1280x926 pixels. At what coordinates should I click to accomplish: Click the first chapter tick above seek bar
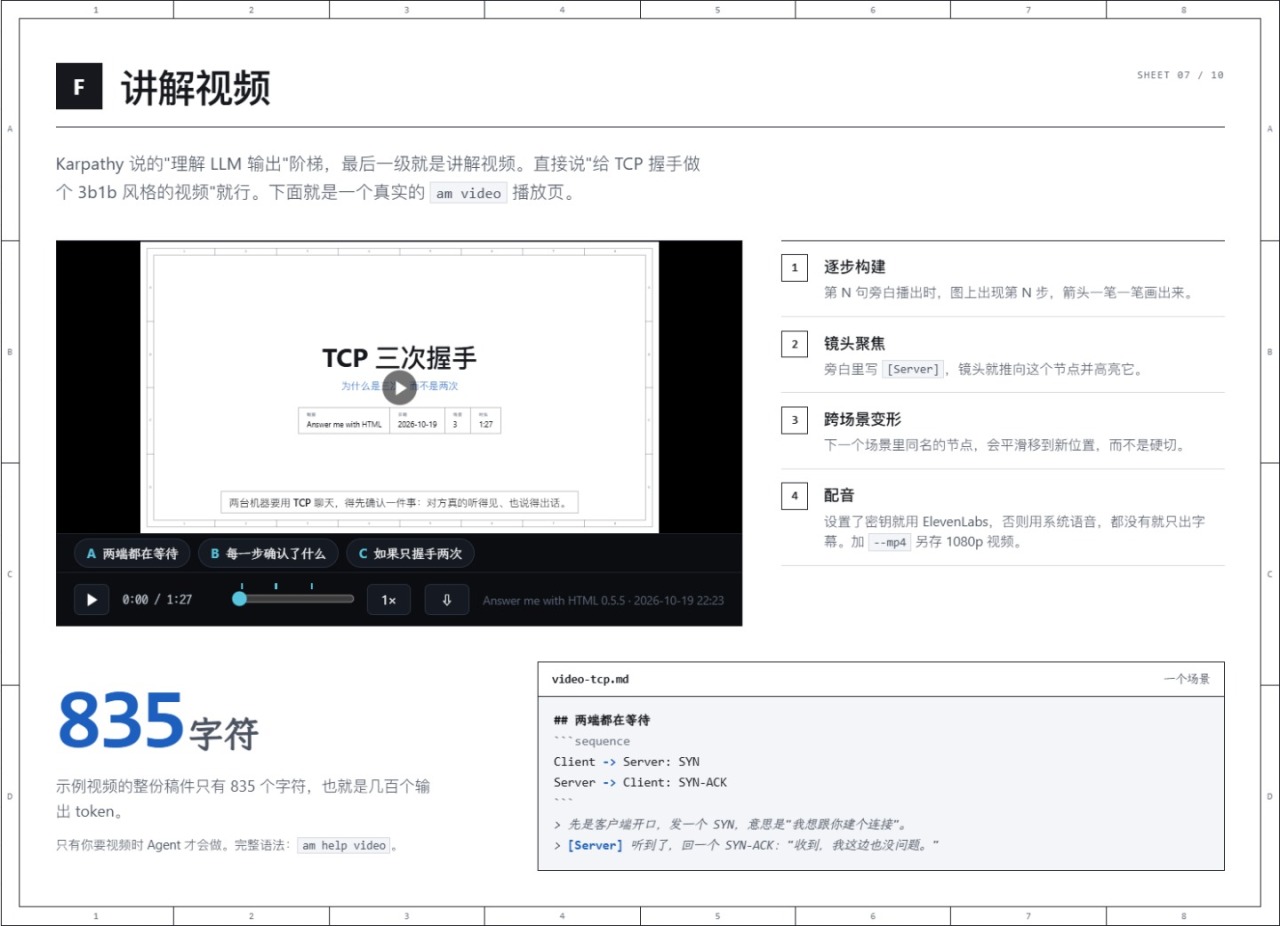point(241,586)
